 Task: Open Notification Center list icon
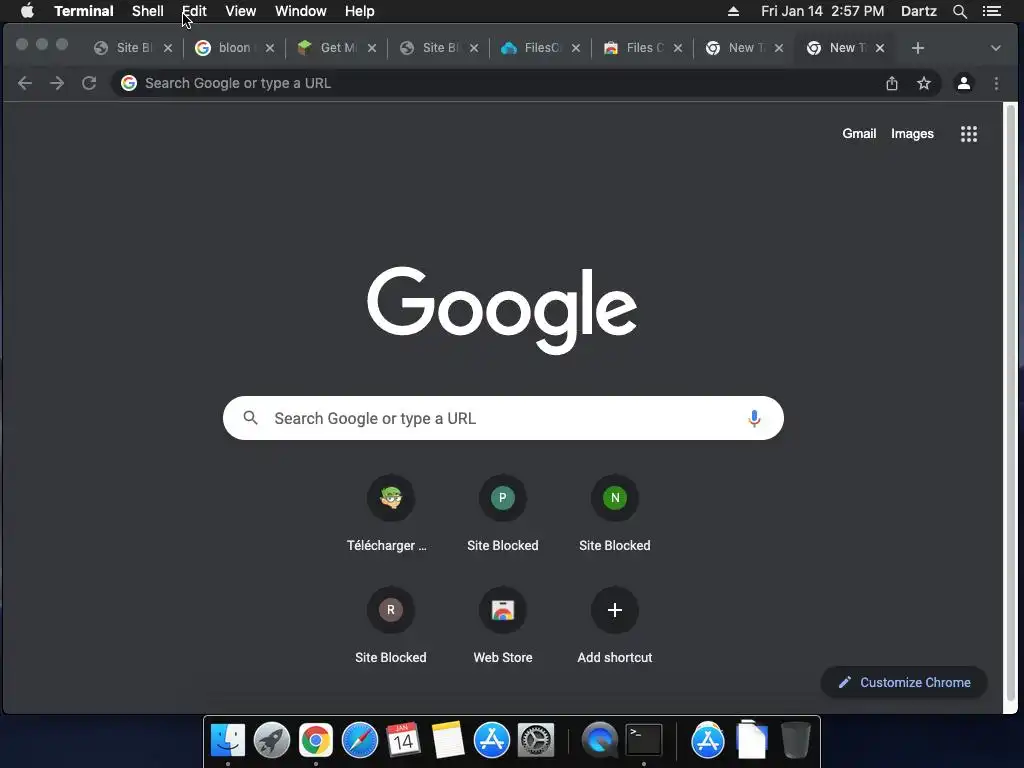992,11
